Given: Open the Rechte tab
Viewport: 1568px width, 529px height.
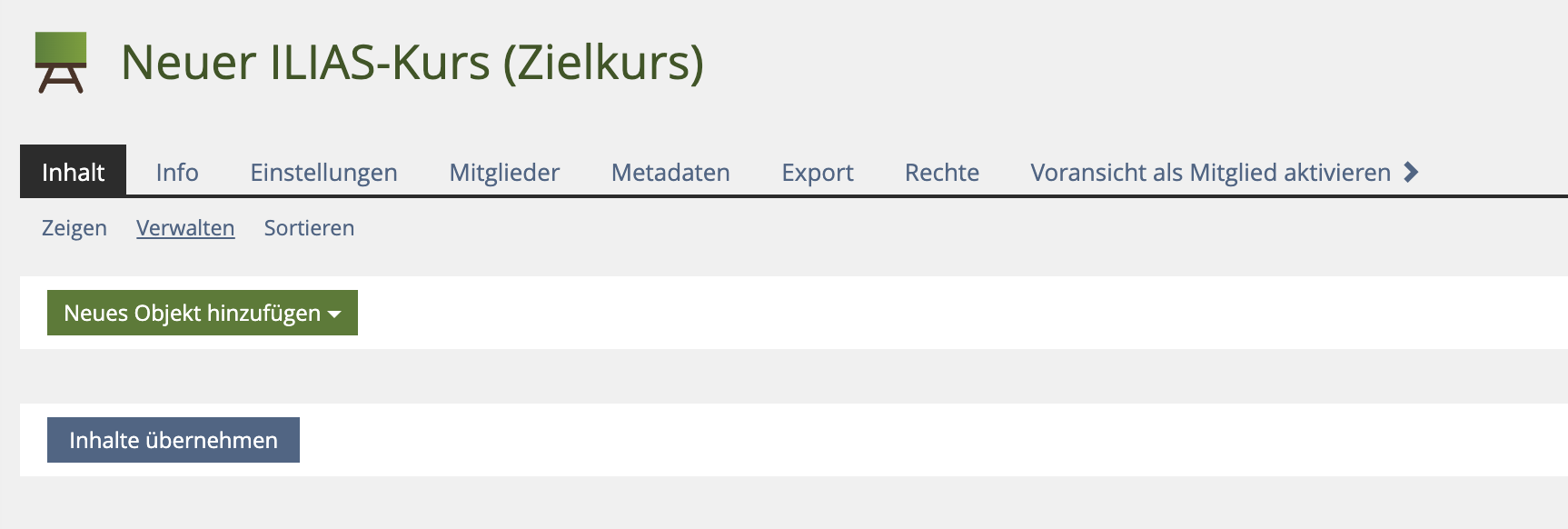Looking at the screenshot, I should pyautogui.click(x=941, y=172).
